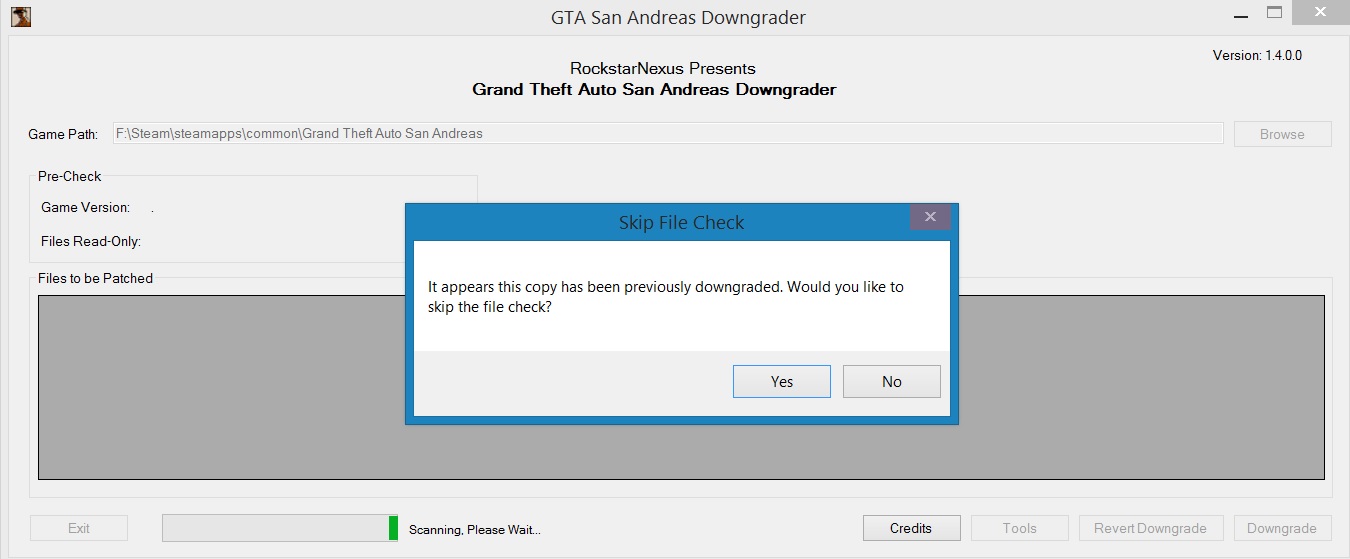Click the 'Game Version:' label
This screenshot has width=1350, height=559.
tap(85, 207)
